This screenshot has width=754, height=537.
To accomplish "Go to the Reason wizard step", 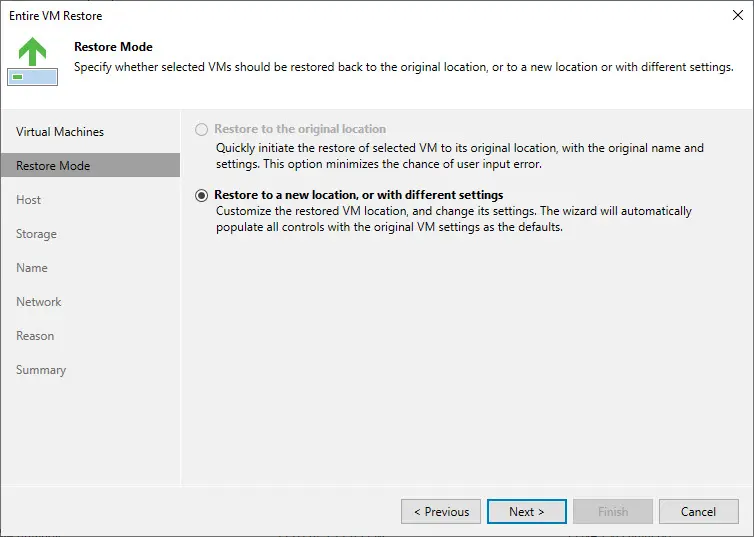I will click(35, 336).
